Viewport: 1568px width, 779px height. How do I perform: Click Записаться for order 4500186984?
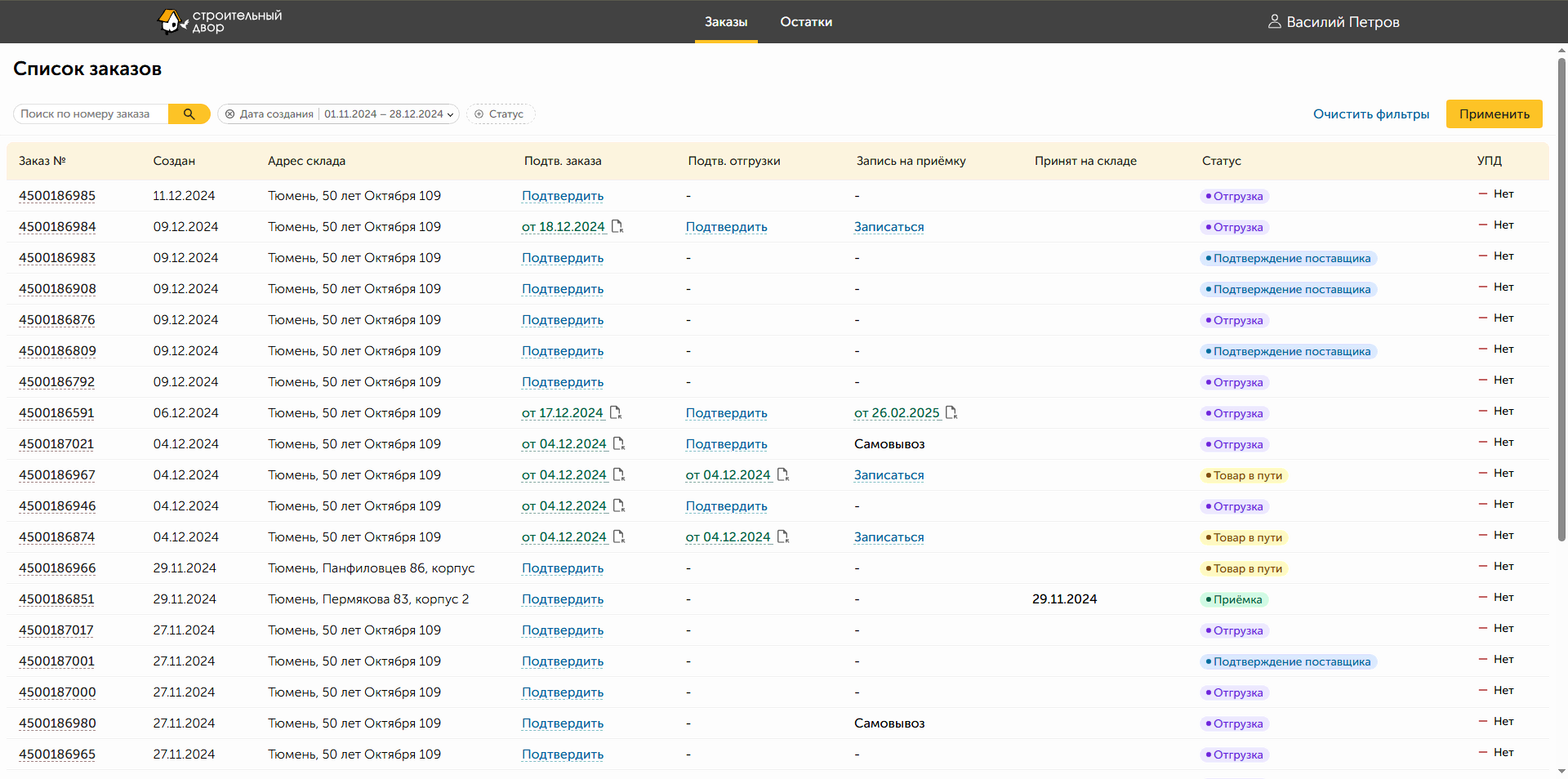click(889, 227)
